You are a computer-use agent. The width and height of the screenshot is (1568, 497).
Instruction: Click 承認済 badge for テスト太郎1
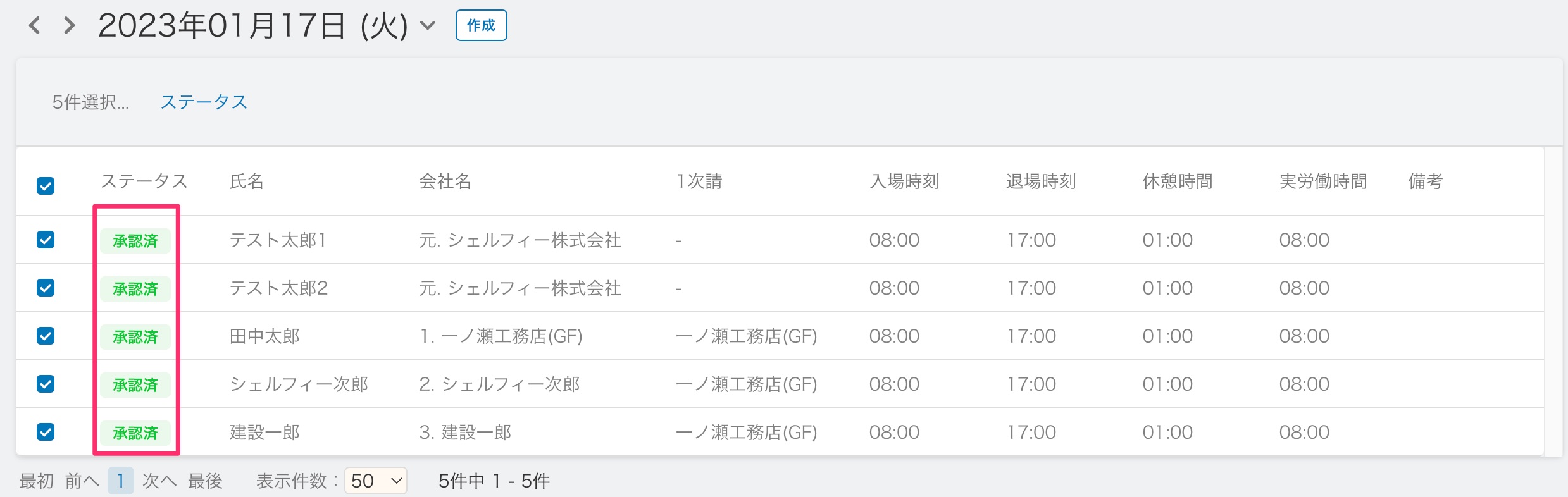(135, 241)
